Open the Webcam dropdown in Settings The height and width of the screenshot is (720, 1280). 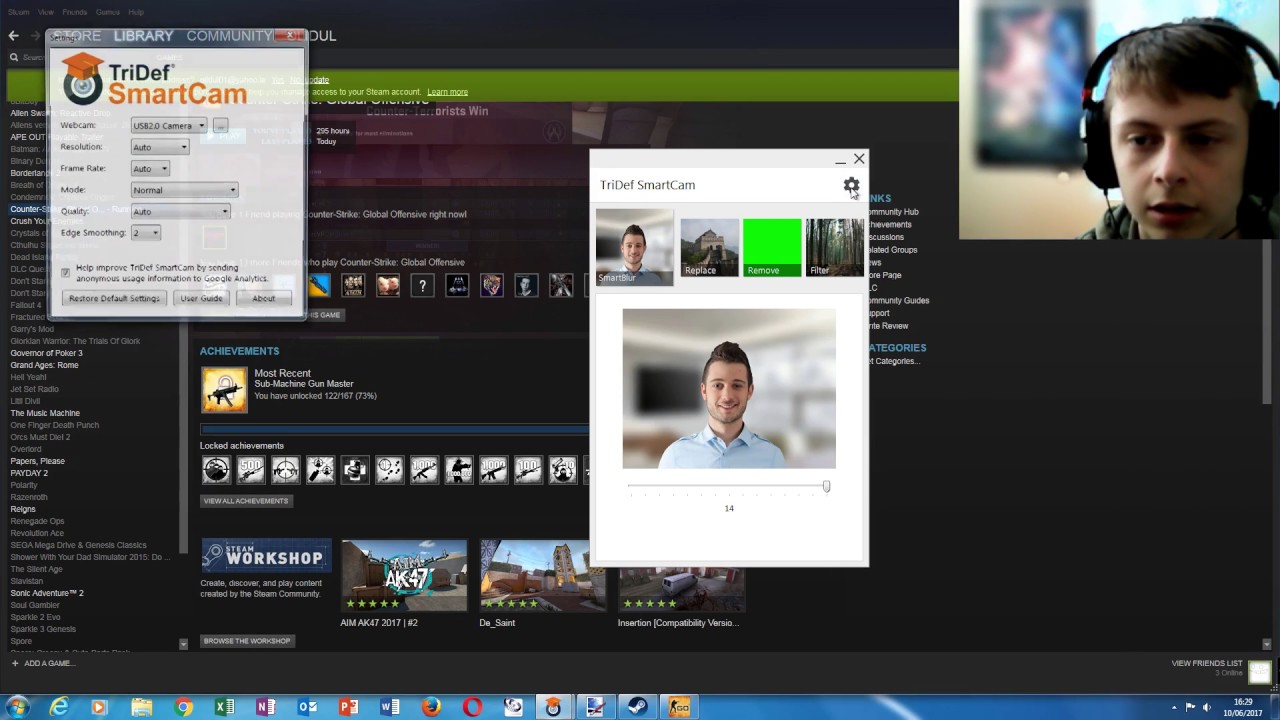tap(169, 125)
